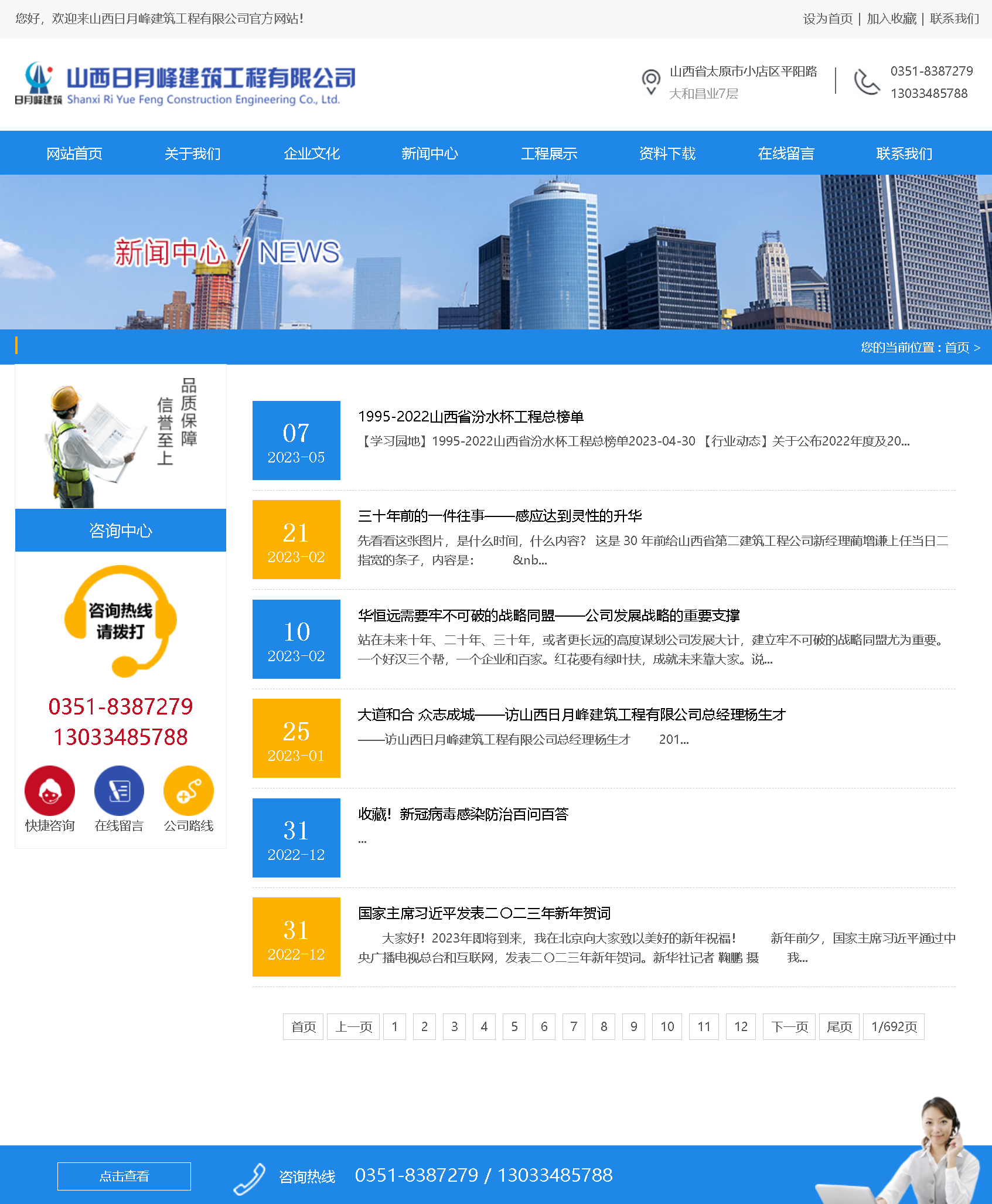
Task: Select page 5 in pagination
Action: click(514, 1026)
